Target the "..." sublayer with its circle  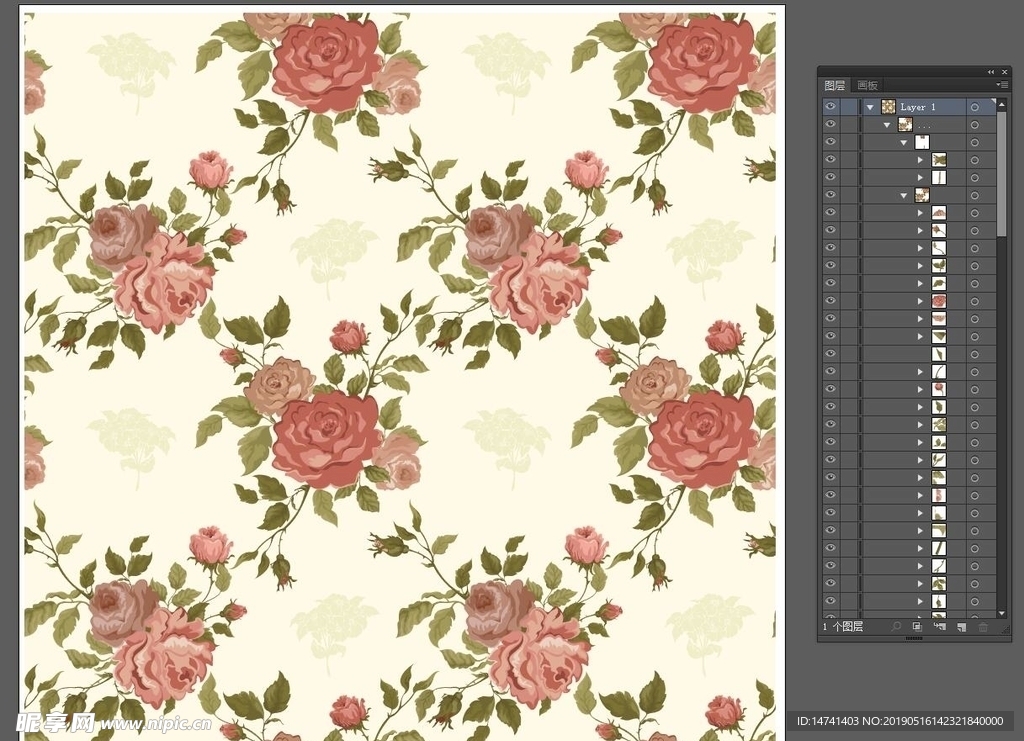974,125
